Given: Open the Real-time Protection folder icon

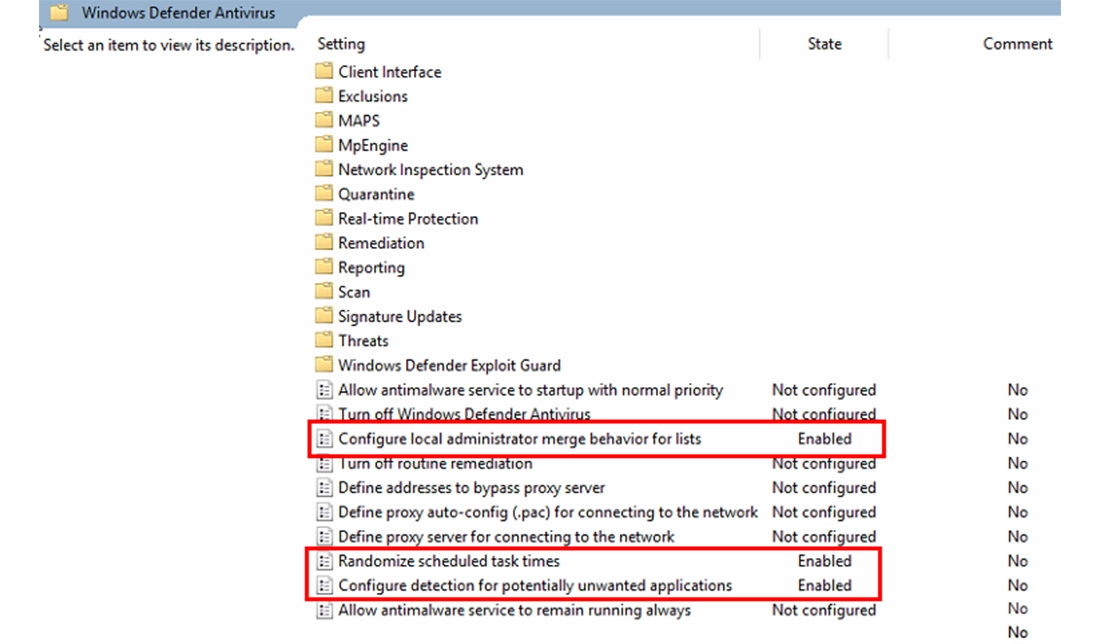Looking at the screenshot, I should (x=324, y=218).
